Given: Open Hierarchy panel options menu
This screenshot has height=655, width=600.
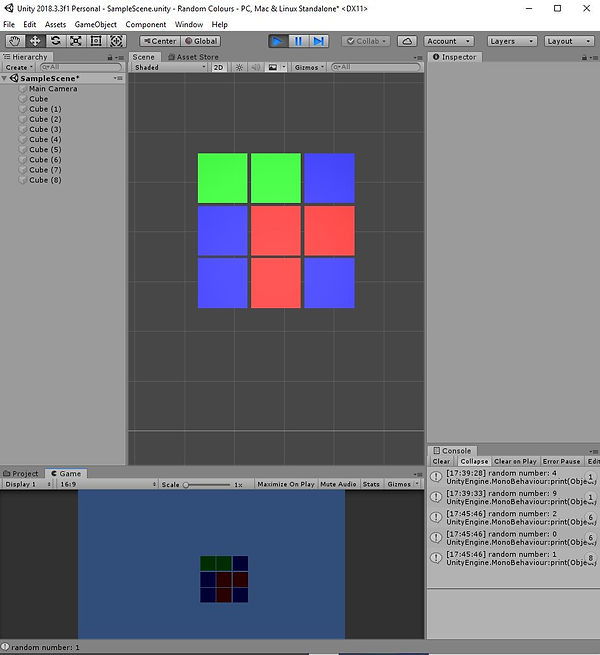Looking at the screenshot, I should [x=119, y=58].
